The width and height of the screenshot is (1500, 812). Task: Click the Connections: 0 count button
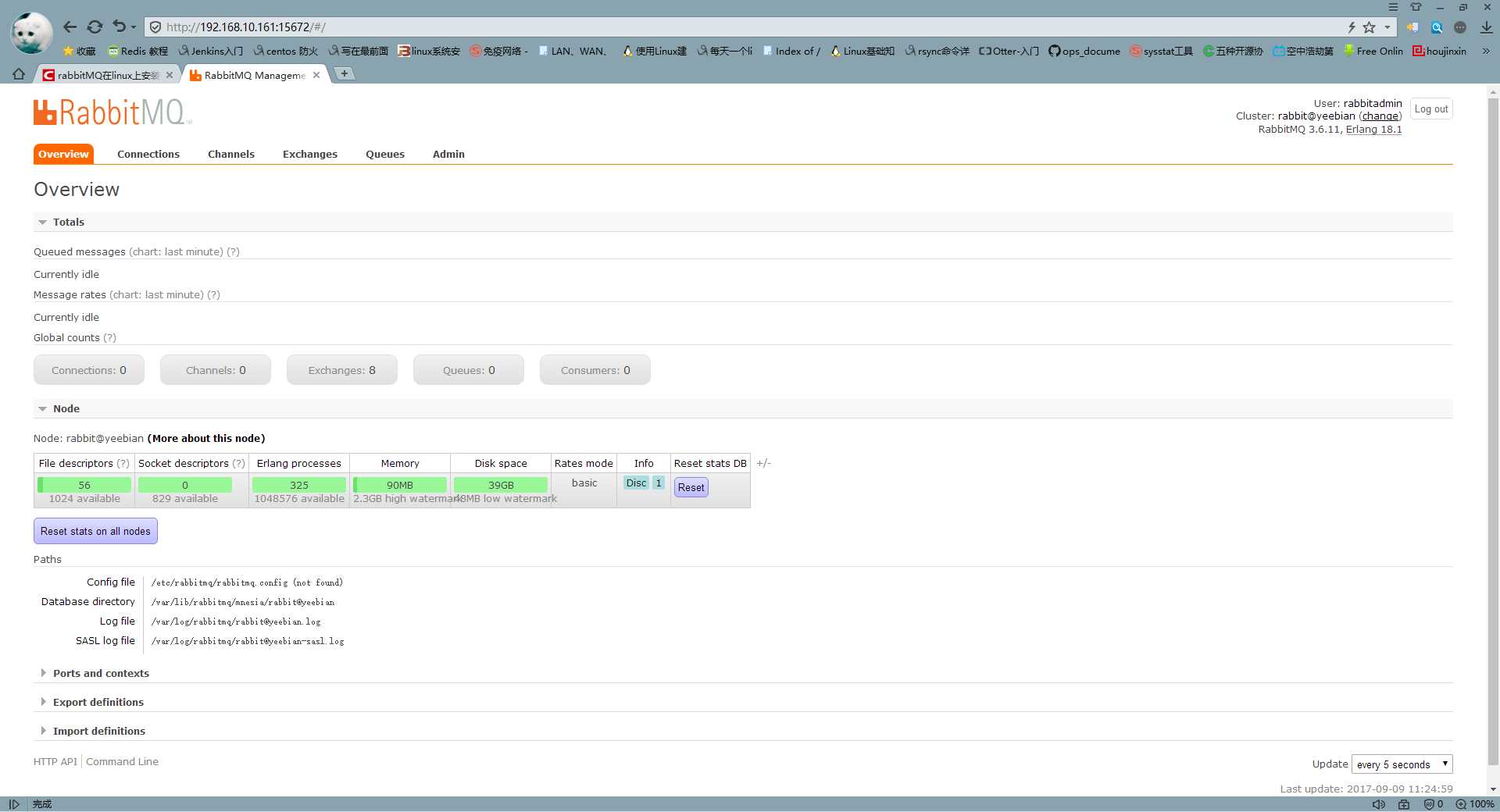tap(89, 370)
